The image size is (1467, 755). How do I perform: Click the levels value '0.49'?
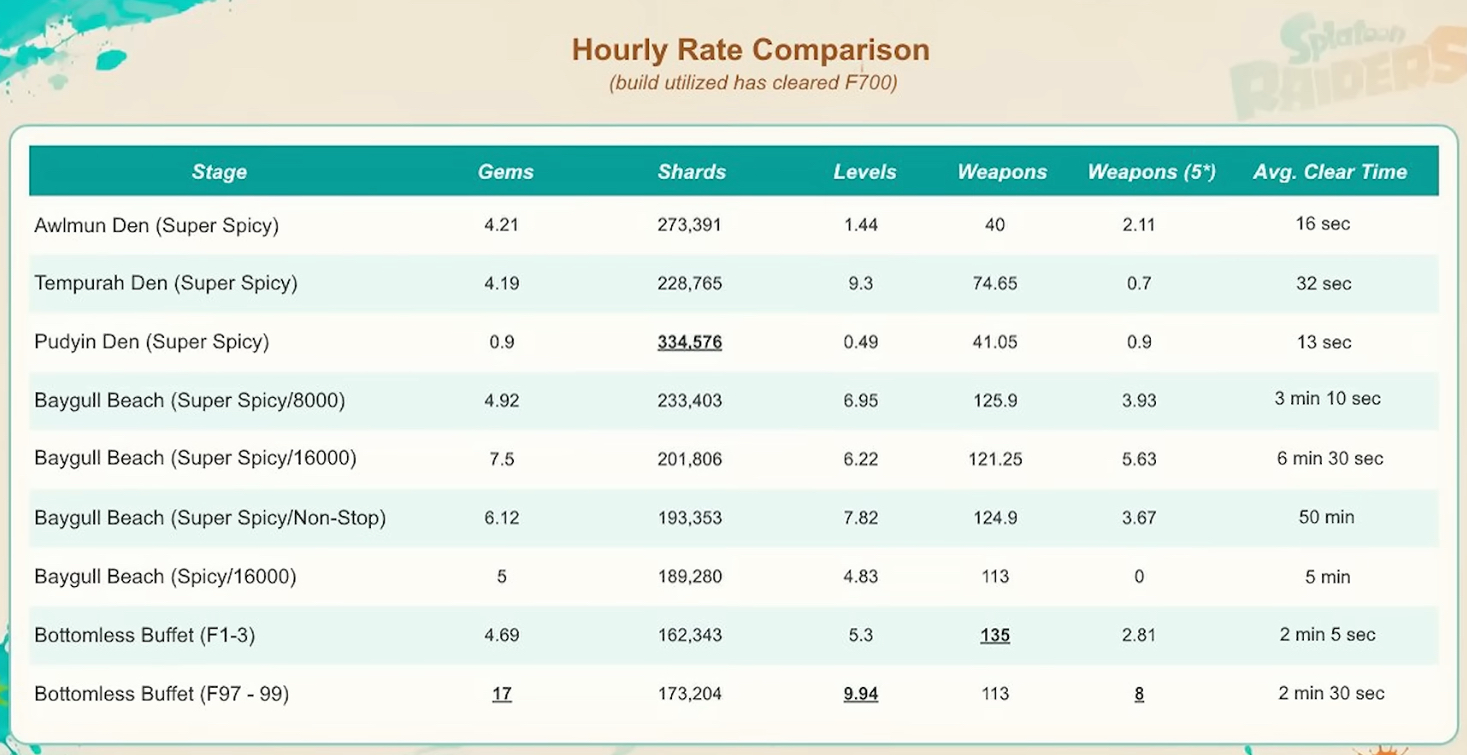click(x=860, y=342)
